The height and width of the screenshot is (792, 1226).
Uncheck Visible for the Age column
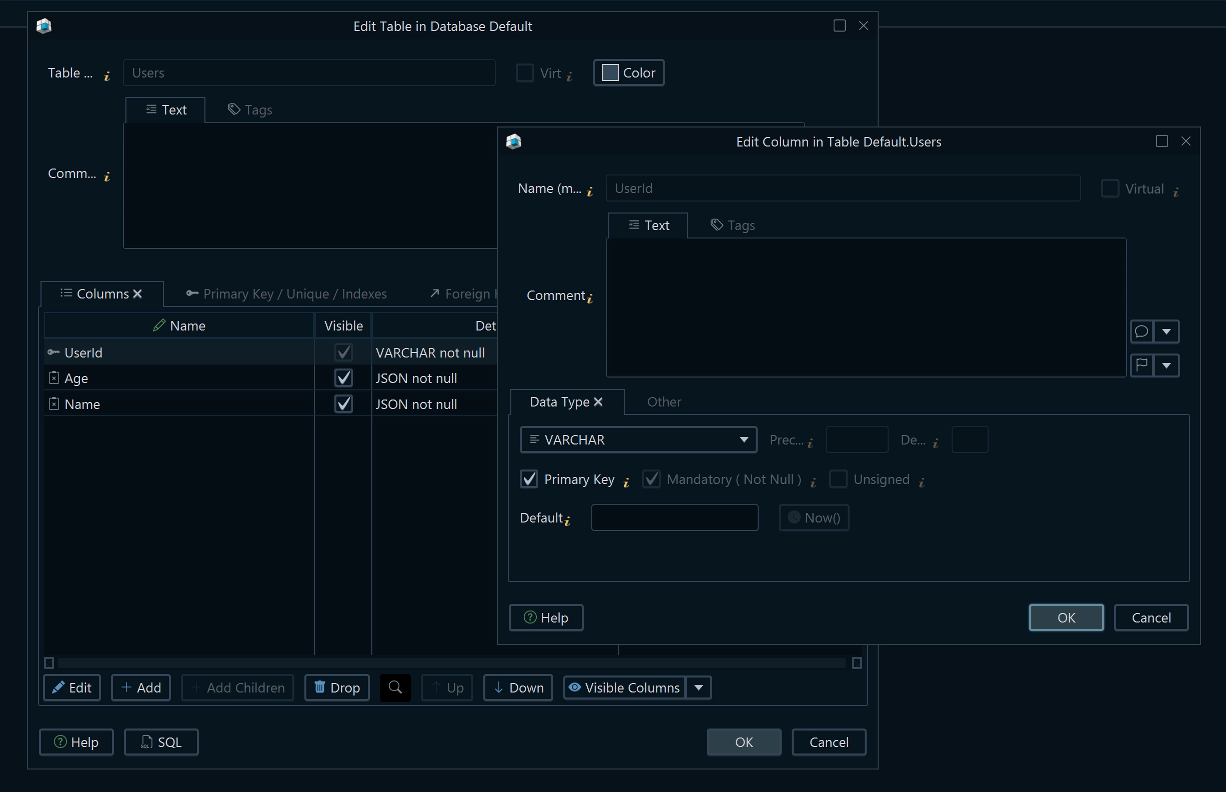coord(343,377)
